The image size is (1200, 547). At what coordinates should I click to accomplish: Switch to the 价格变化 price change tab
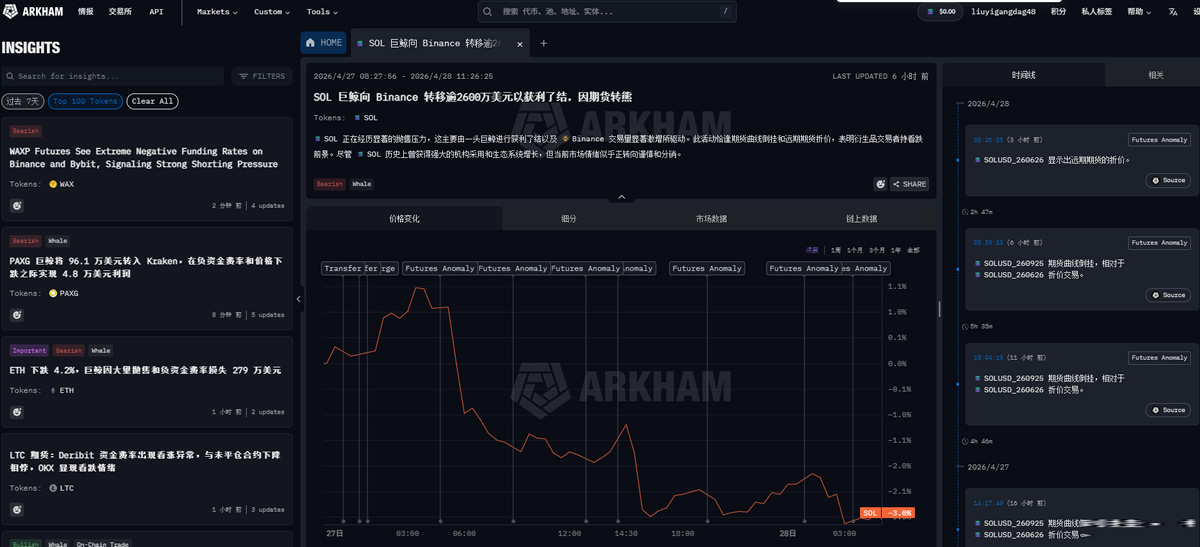[x=404, y=218]
